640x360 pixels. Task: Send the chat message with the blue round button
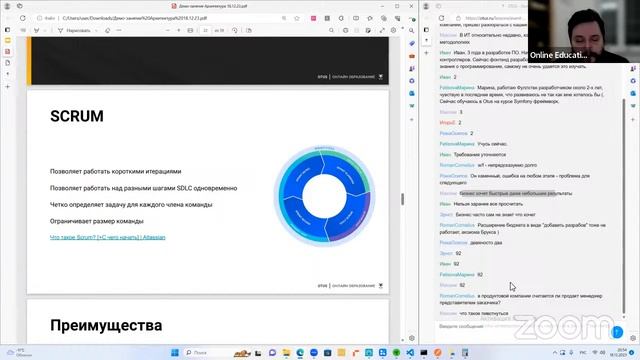tap(617, 332)
